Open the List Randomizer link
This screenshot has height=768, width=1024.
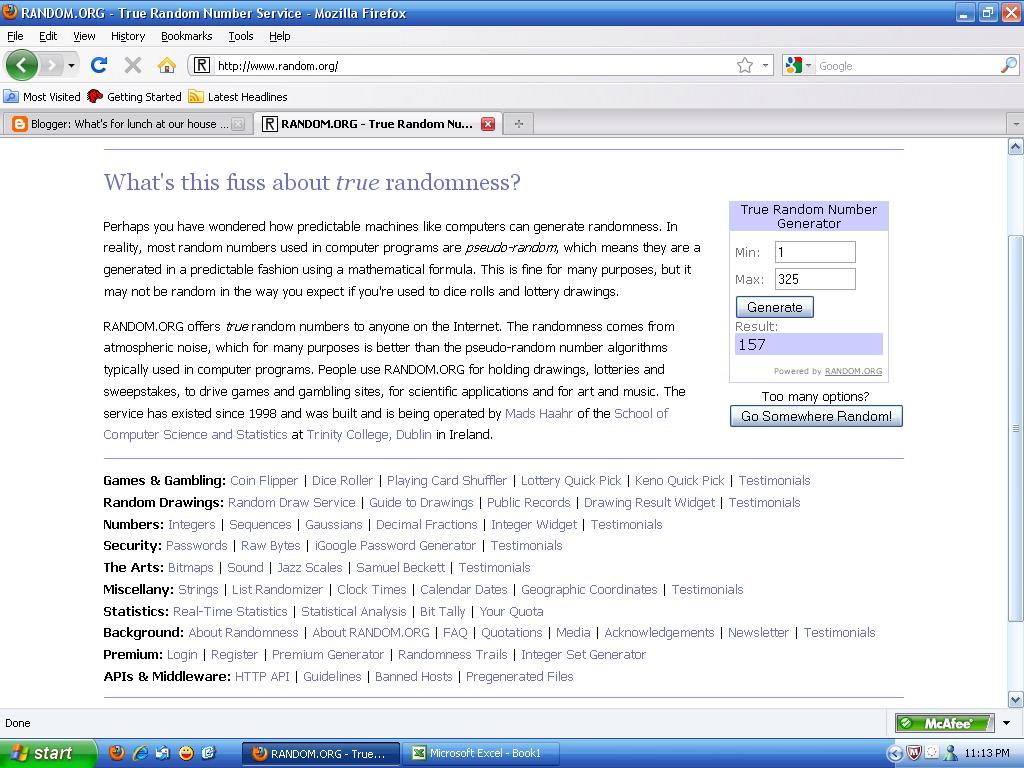(278, 589)
